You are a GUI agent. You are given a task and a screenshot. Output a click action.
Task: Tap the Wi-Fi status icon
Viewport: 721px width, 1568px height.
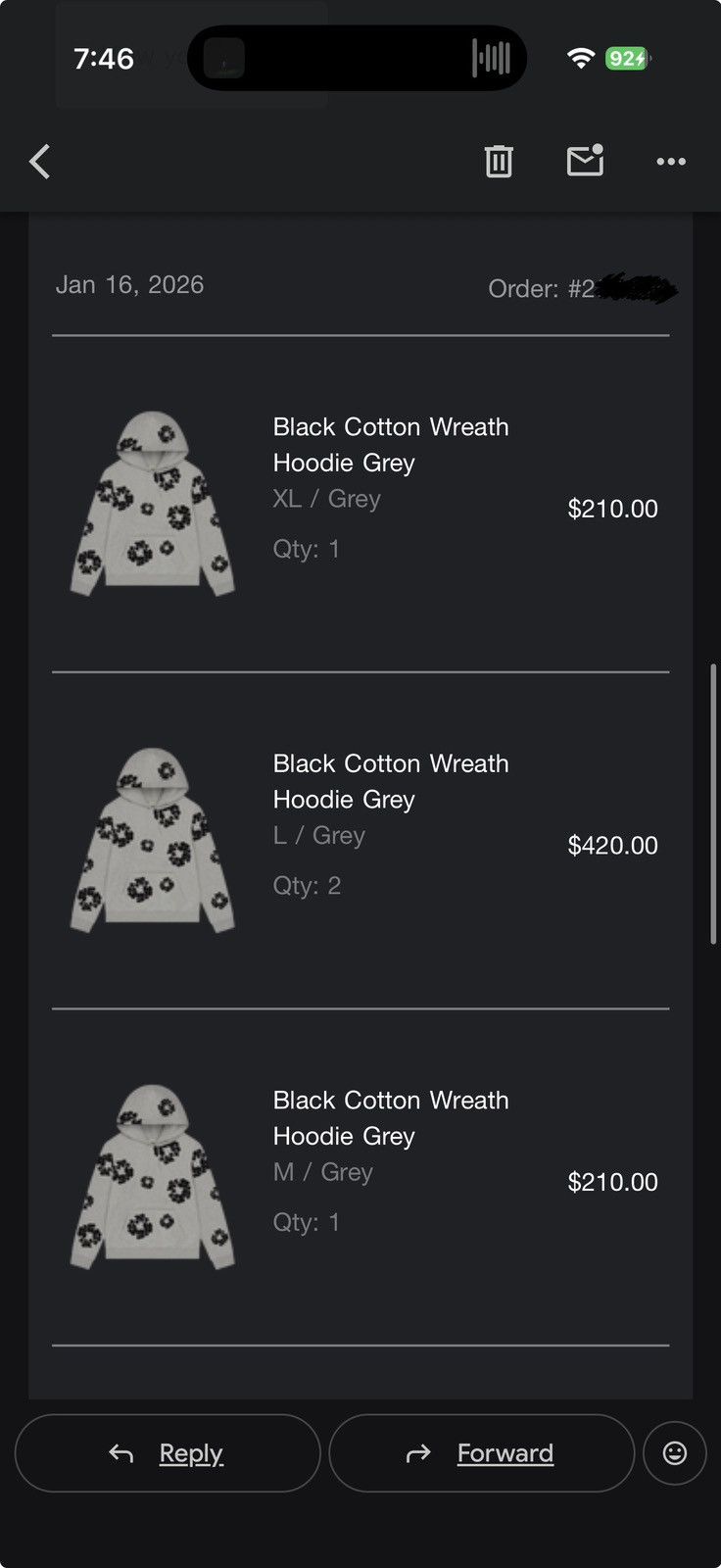click(x=580, y=58)
